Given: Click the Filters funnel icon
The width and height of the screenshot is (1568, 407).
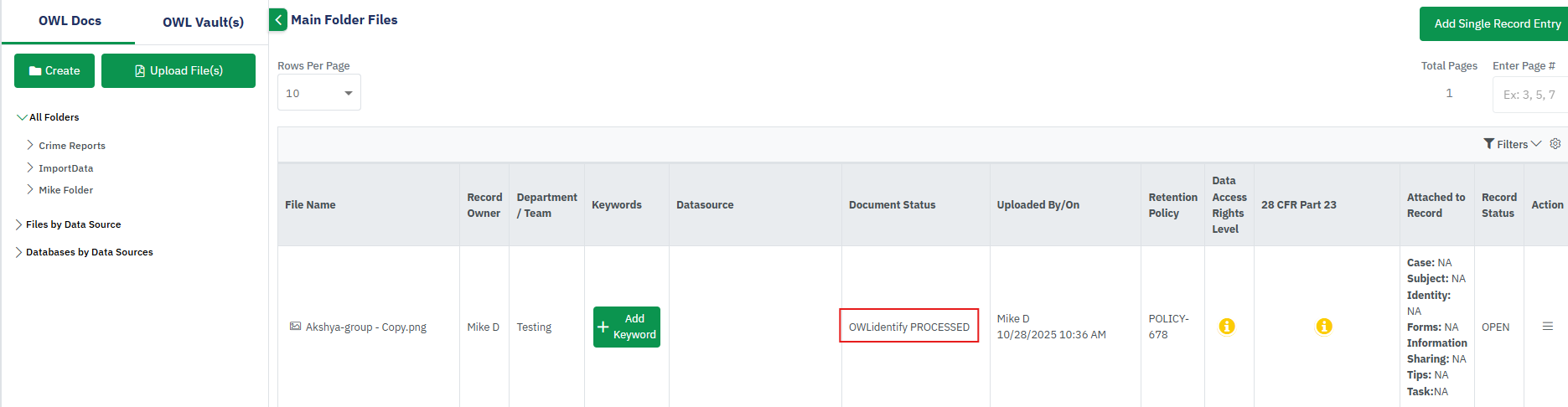Looking at the screenshot, I should point(1489,144).
